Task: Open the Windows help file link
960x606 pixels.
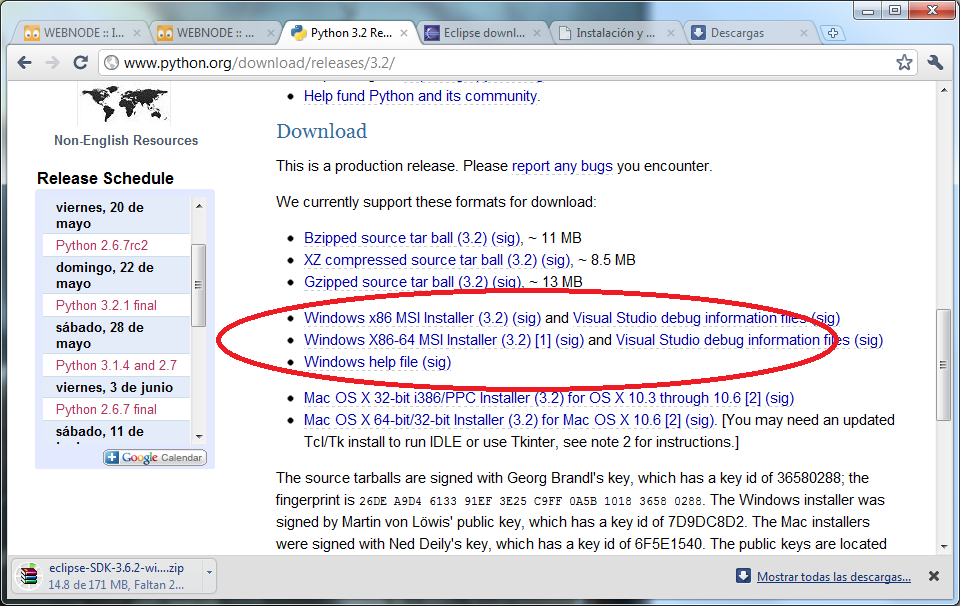Action: (361, 362)
